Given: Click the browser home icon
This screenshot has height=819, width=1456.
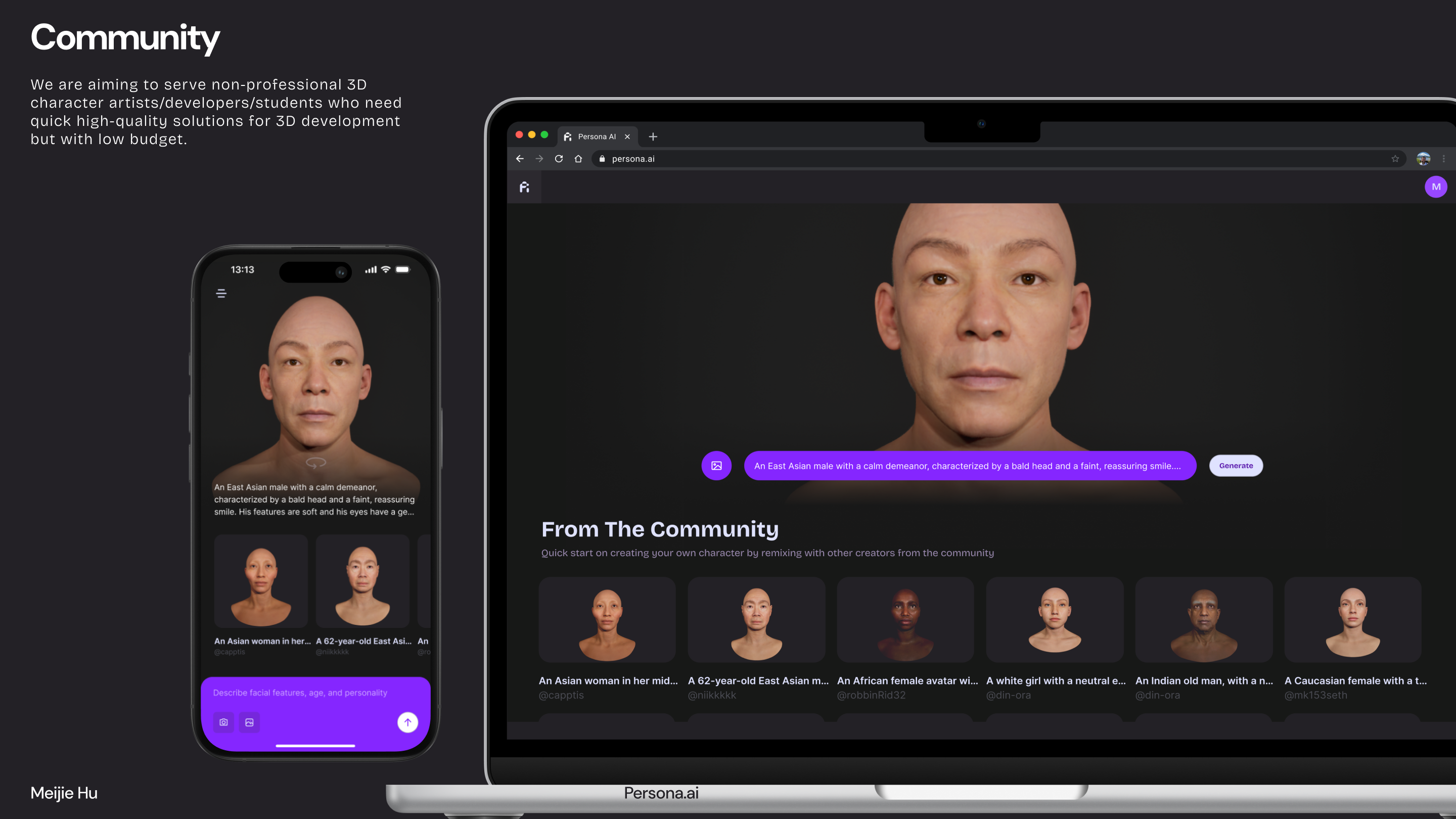Looking at the screenshot, I should (x=578, y=159).
